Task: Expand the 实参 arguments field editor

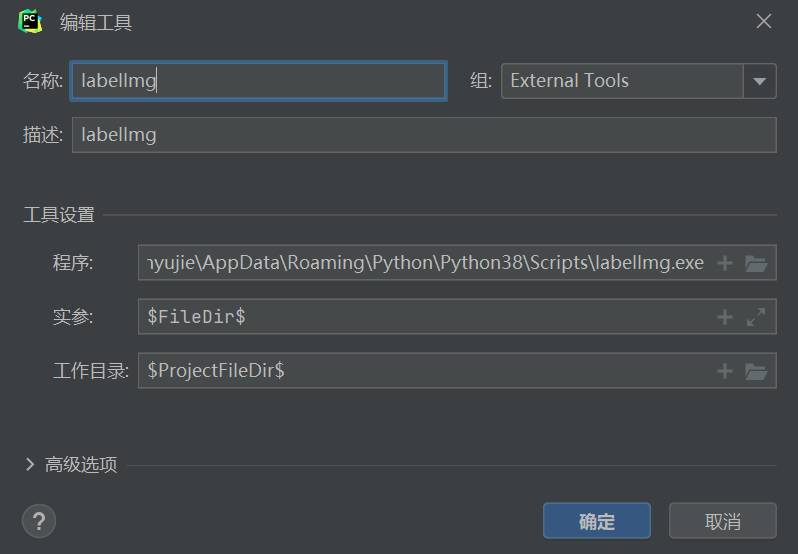Action: [x=756, y=317]
